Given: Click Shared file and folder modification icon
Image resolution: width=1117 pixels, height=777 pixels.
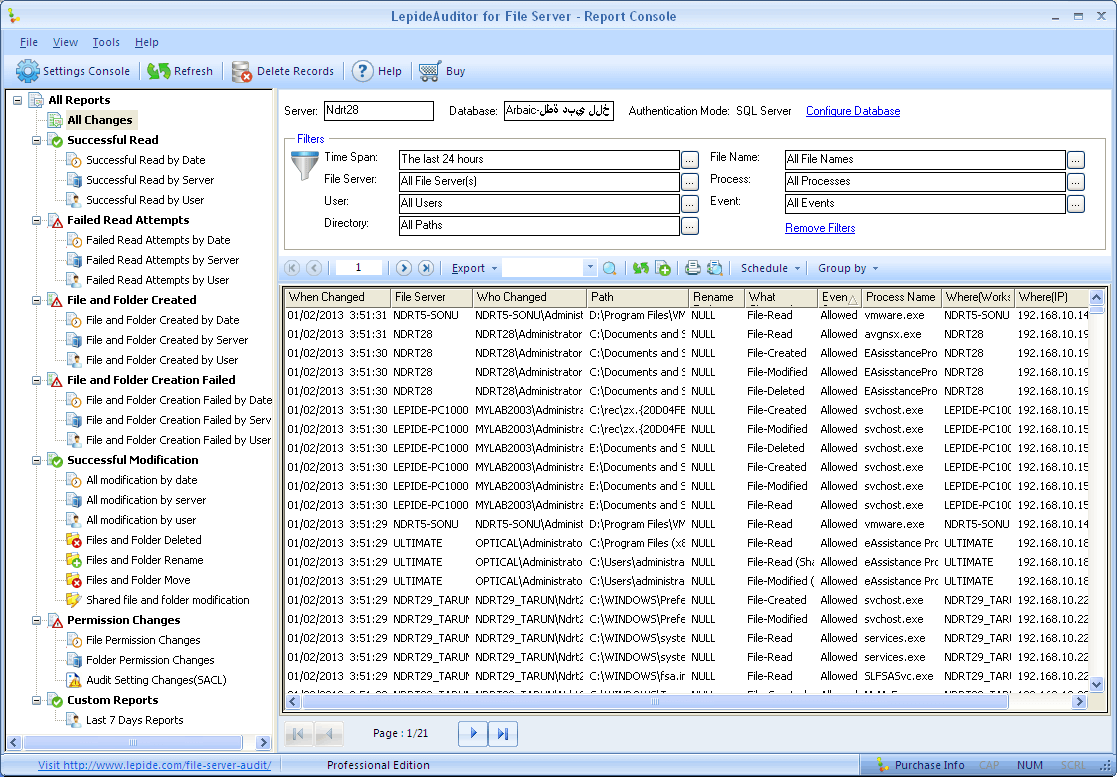Looking at the screenshot, I should point(73,600).
